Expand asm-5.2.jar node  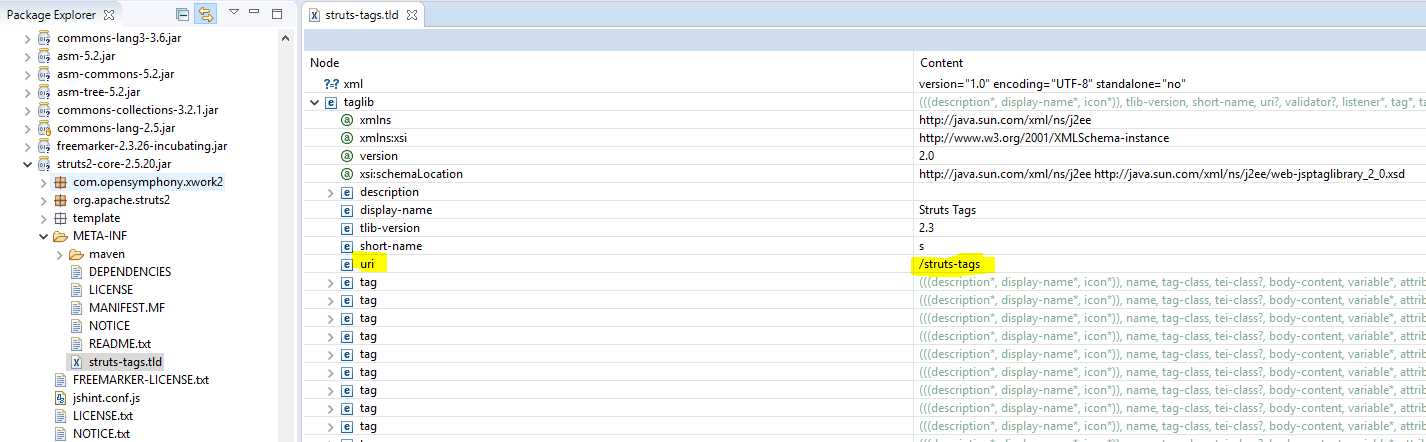(27, 56)
